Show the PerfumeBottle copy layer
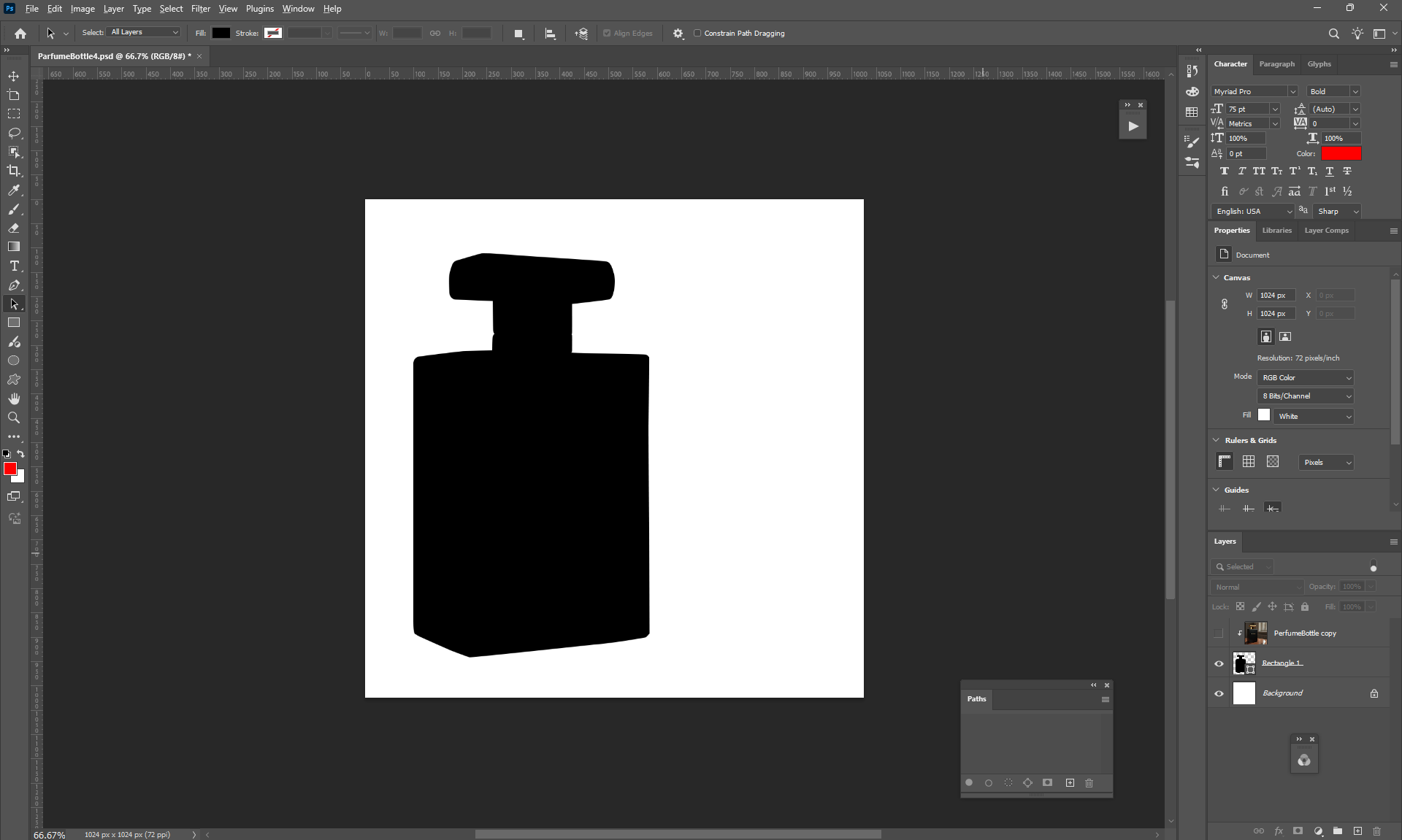1402x840 pixels. pyautogui.click(x=1219, y=633)
